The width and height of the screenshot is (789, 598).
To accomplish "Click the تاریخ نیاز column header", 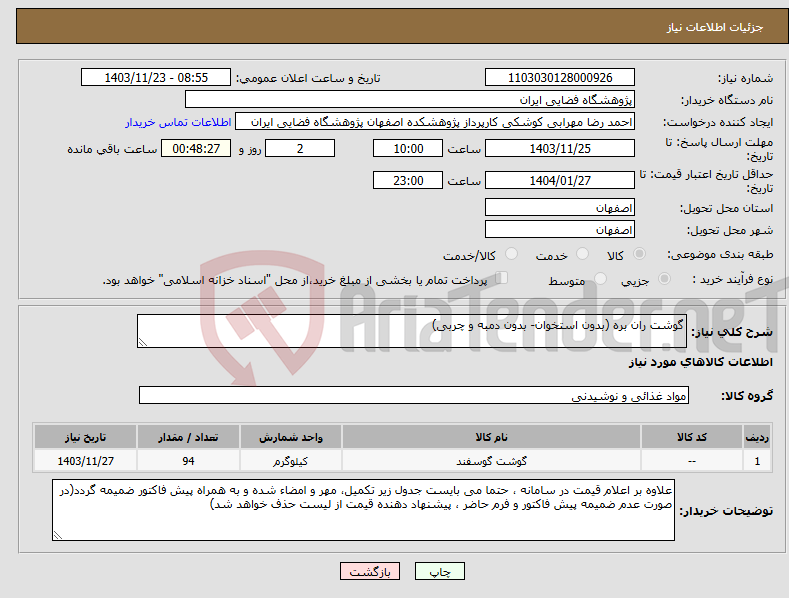I will pyautogui.click(x=86, y=437).
